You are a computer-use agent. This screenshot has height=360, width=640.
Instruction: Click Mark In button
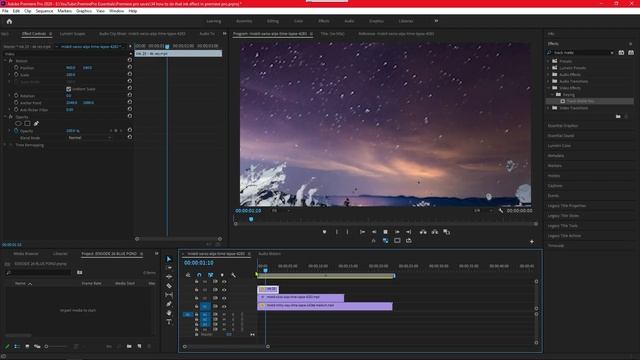coord(337,232)
